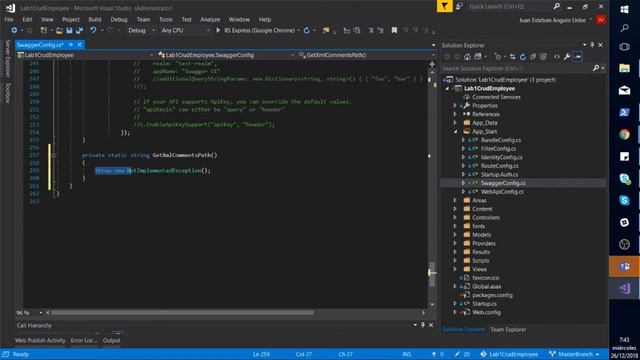The width and height of the screenshot is (640, 360).
Task: Collapse the App_Start folder
Action: pos(455,131)
